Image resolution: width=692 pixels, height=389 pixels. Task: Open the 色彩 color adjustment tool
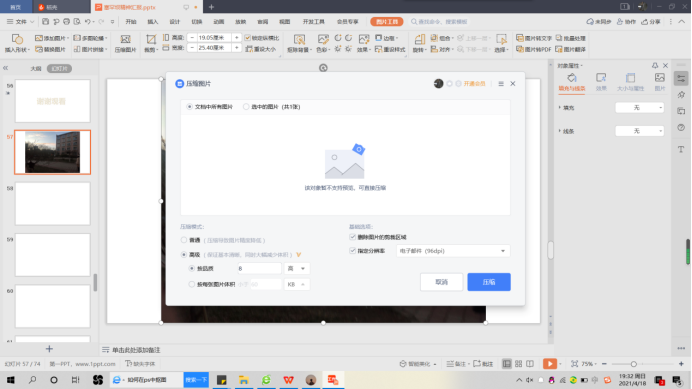click(322, 43)
